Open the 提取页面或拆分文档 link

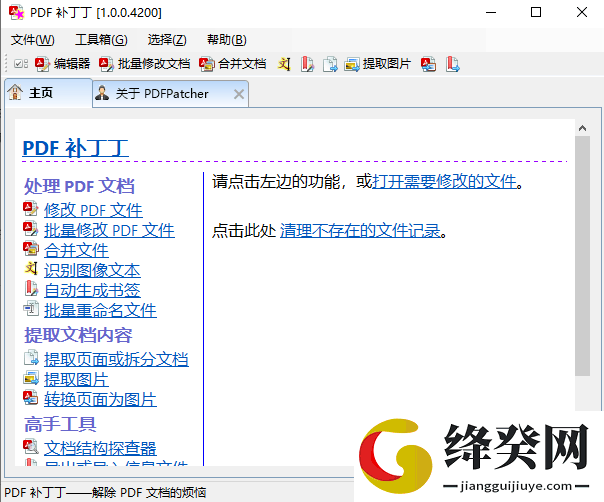pyautogui.click(x=116, y=359)
